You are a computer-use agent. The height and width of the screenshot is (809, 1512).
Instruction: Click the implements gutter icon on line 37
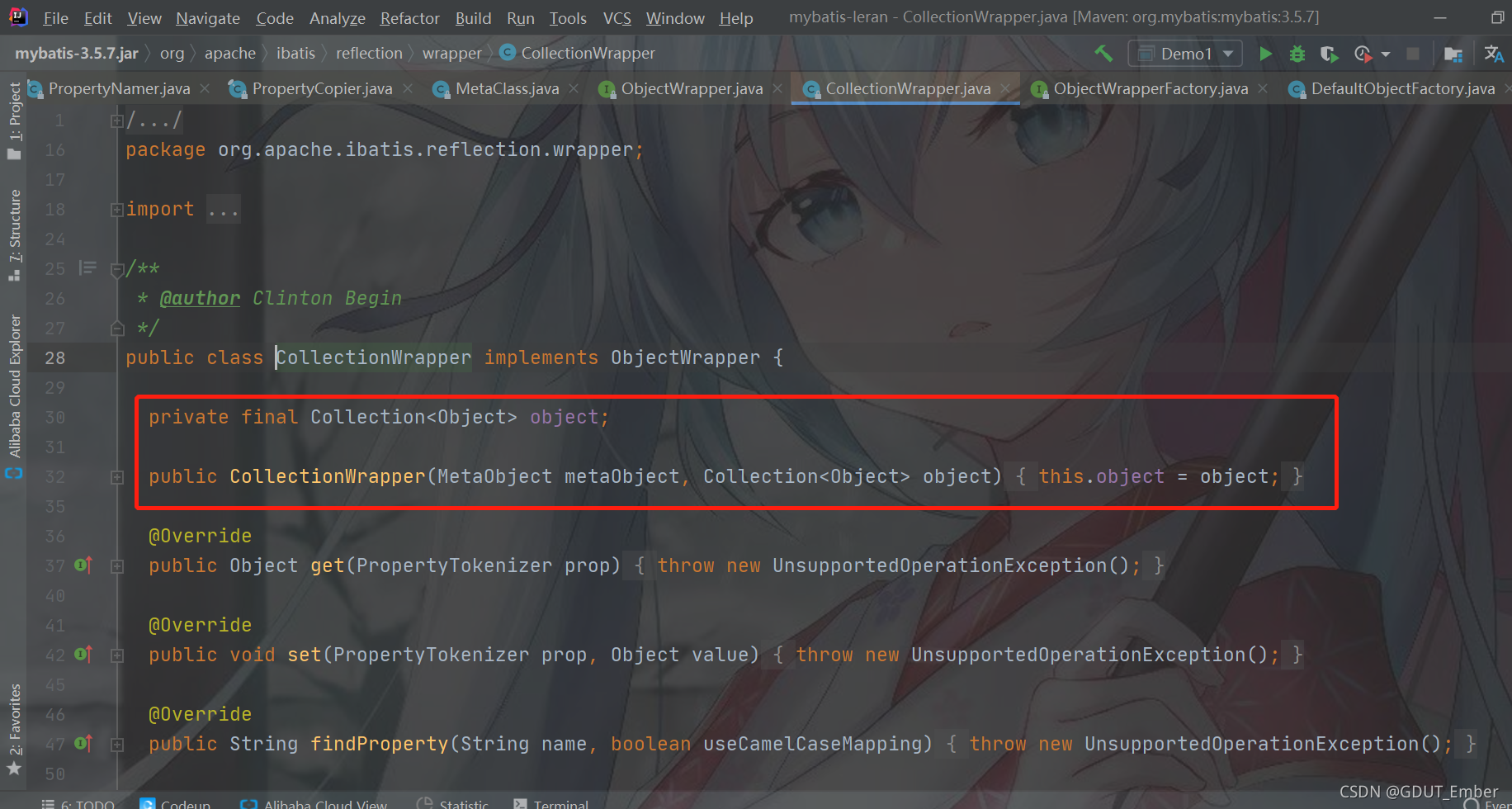(x=83, y=565)
